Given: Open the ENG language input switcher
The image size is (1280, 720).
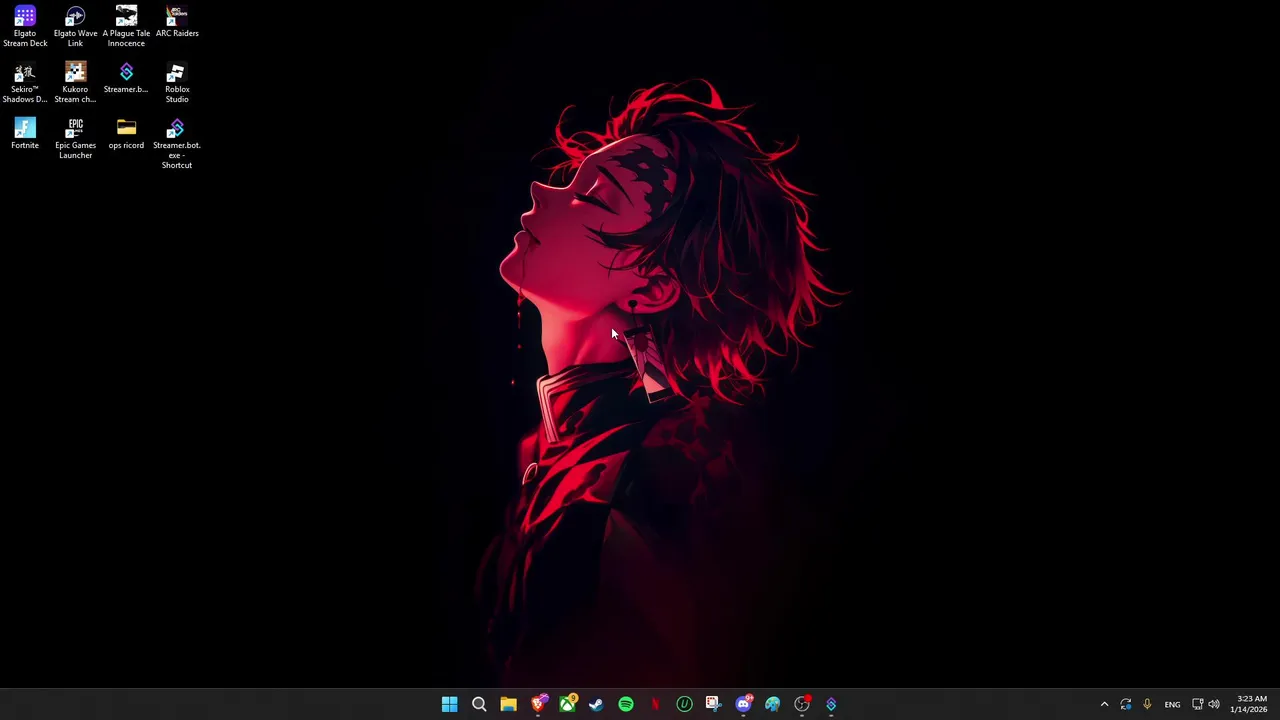Looking at the screenshot, I should pyautogui.click(x=1172, y=705).
